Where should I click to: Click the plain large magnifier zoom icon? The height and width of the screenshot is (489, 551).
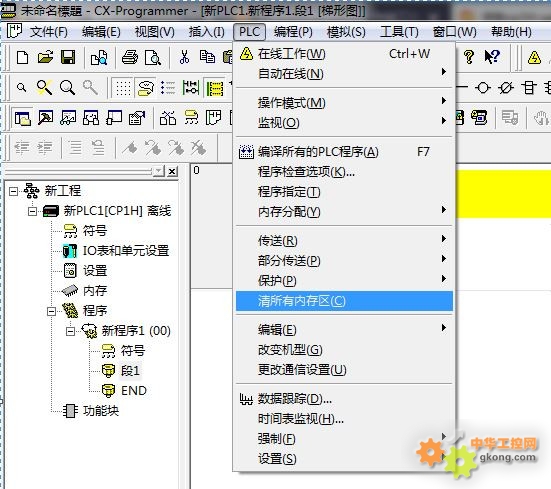(67, 87)
